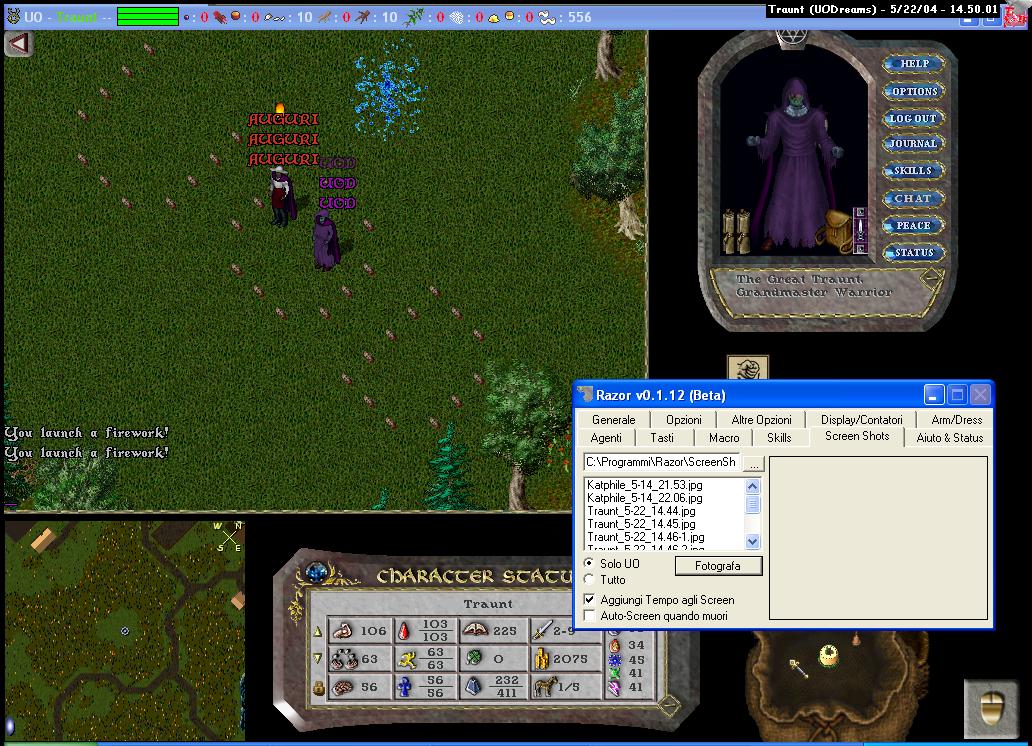This screenshot has height=746, width=1032.
Task: Click the wand item in the open bag
Action: pos(798,668)
